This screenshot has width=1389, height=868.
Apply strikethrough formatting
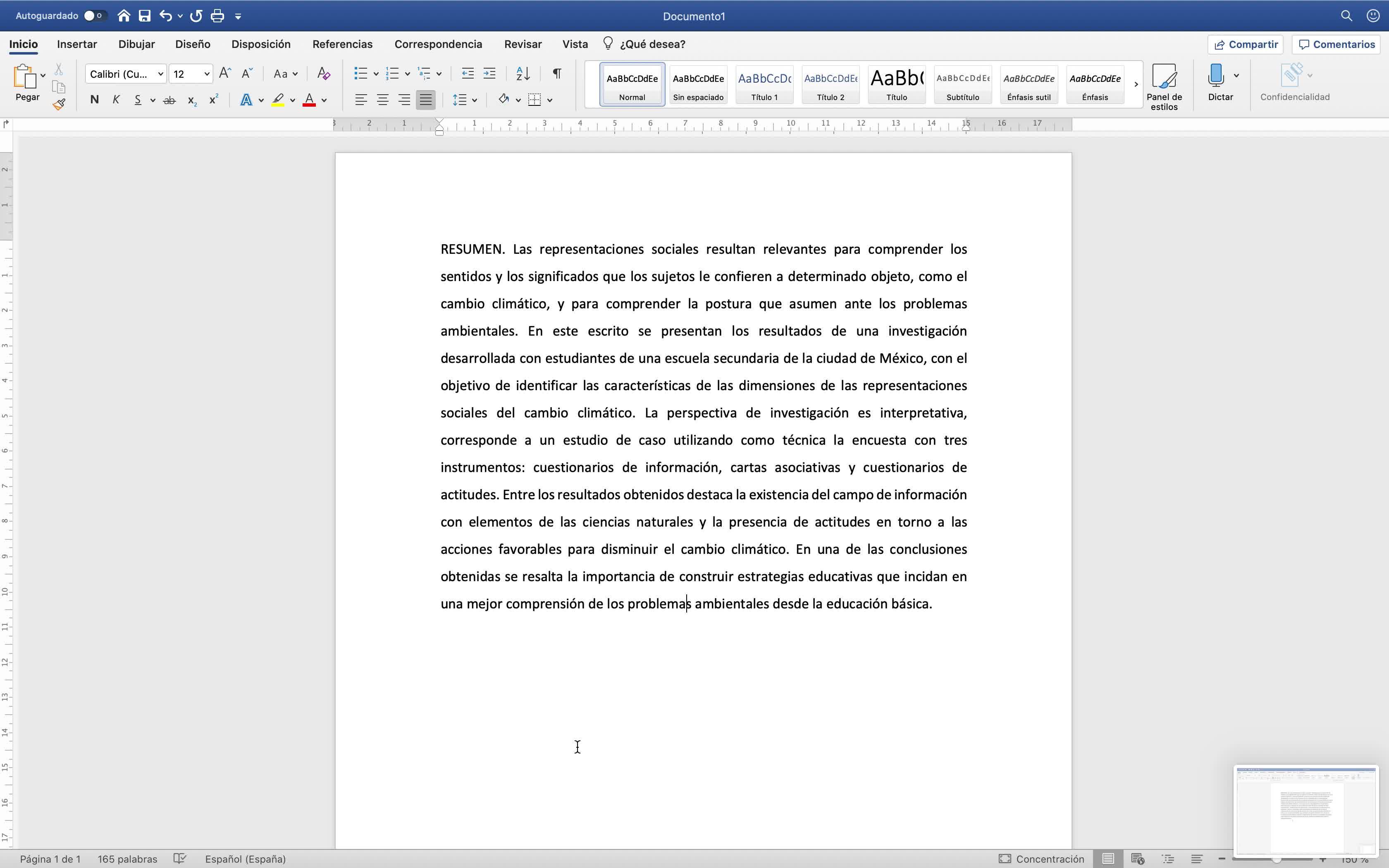click(x=169, y=100)
